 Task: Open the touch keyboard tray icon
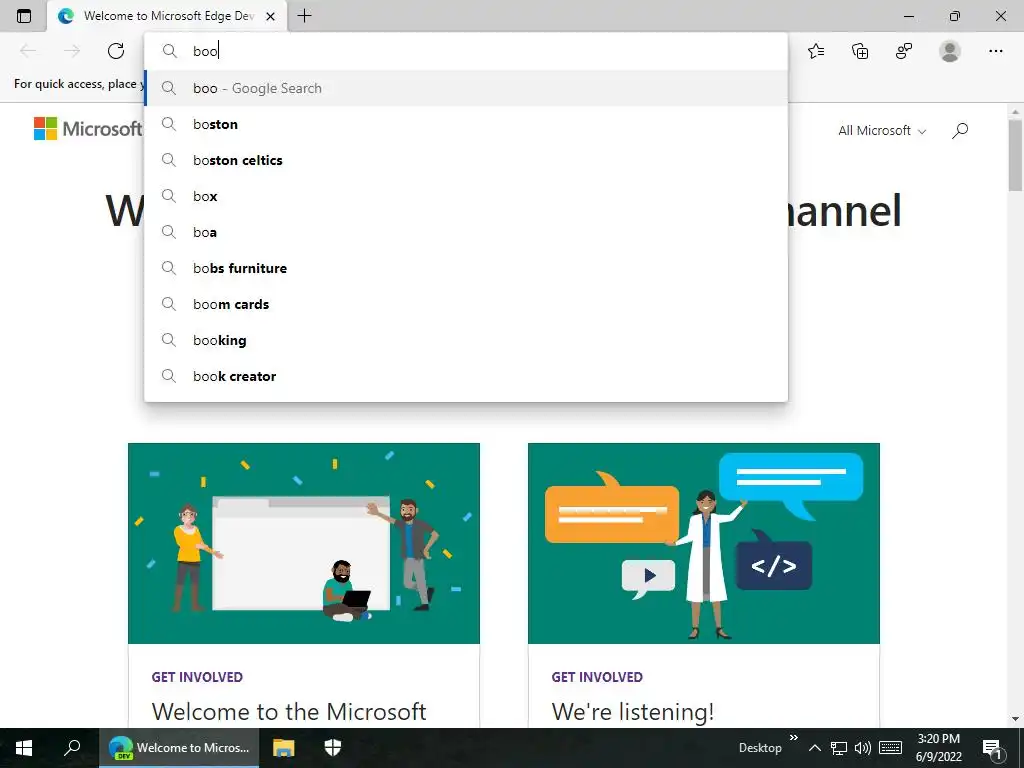(890, 748)
